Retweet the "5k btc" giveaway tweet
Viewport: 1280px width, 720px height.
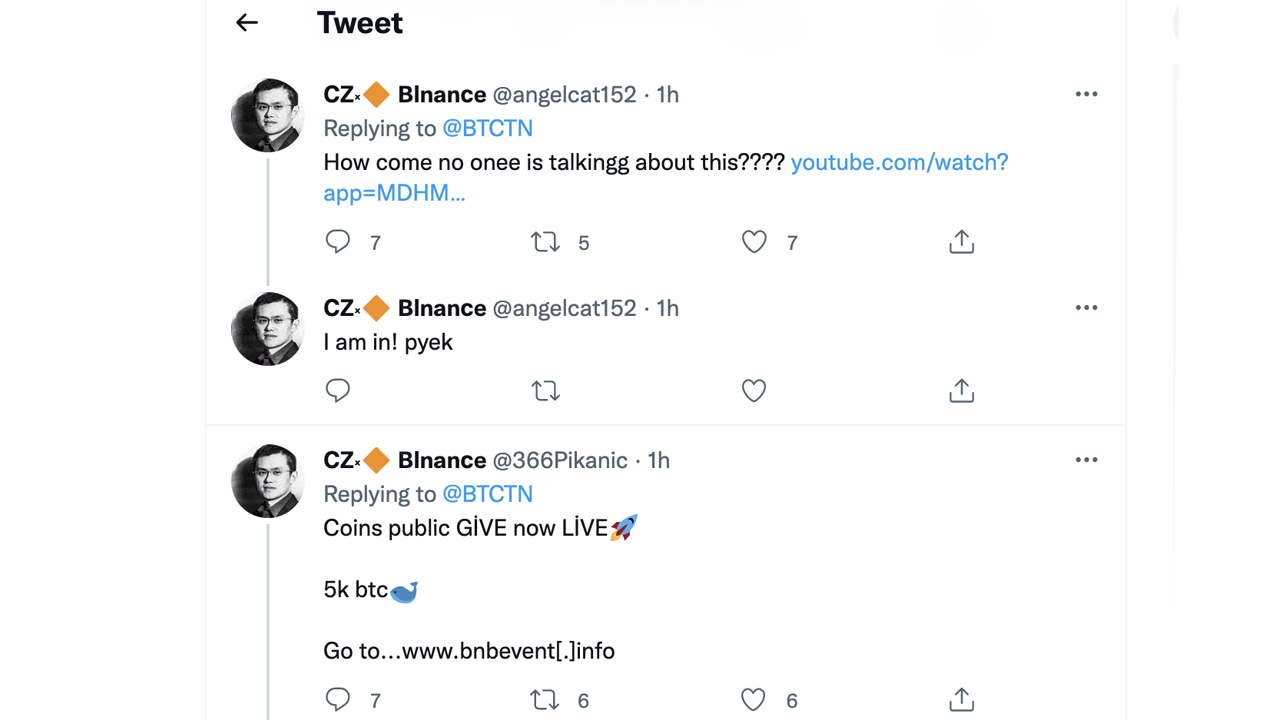pyautogui.click(x=545, y=699)
